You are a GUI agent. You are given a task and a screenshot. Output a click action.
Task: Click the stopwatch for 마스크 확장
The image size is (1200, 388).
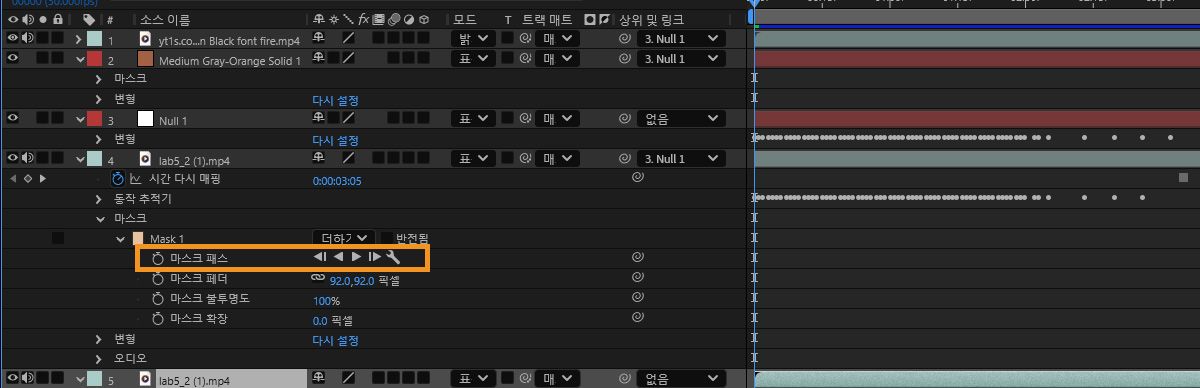pyautogui.click(x=157, y=319)
